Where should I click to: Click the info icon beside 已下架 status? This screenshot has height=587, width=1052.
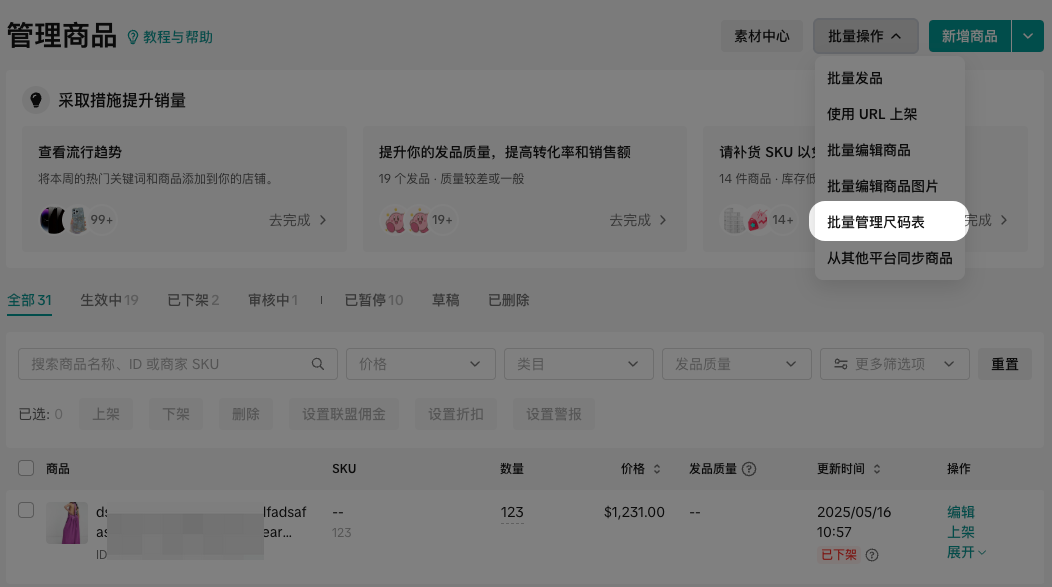[x=872, y=555]
